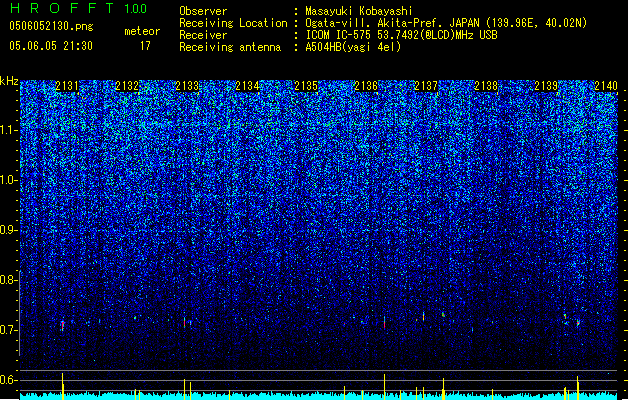The width and height of the screenshot is (629, 400).
Task: Click the 2140 time marker
Action: (606, 86)
